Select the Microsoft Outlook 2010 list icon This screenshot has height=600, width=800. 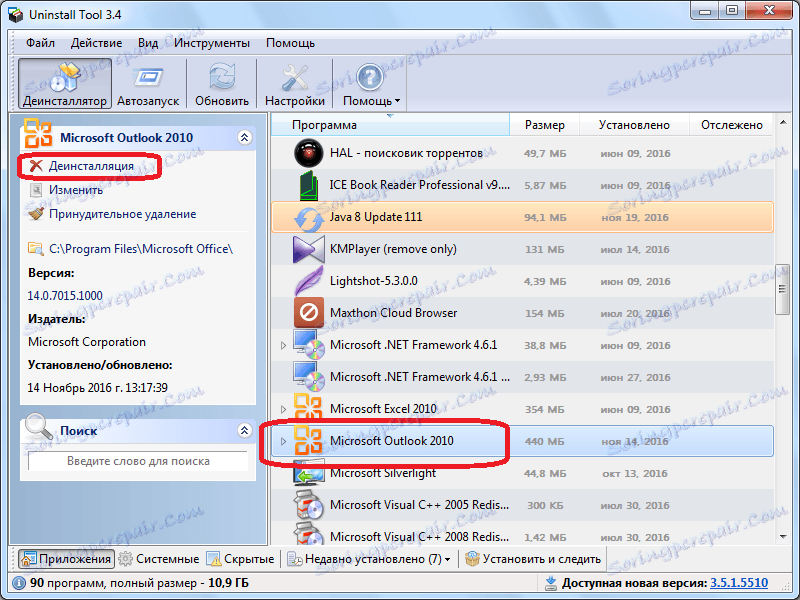pos(308,441)
